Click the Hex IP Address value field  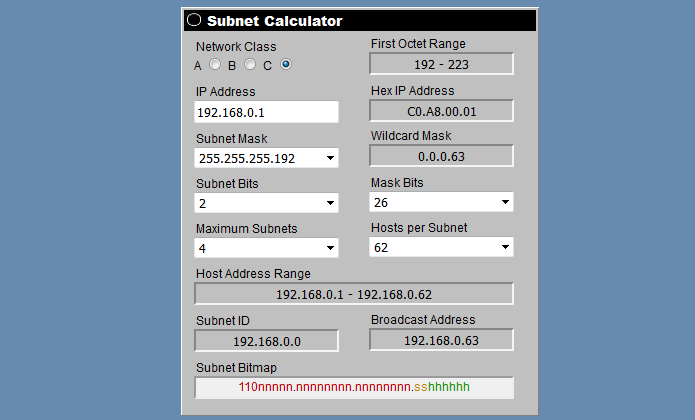441,111
